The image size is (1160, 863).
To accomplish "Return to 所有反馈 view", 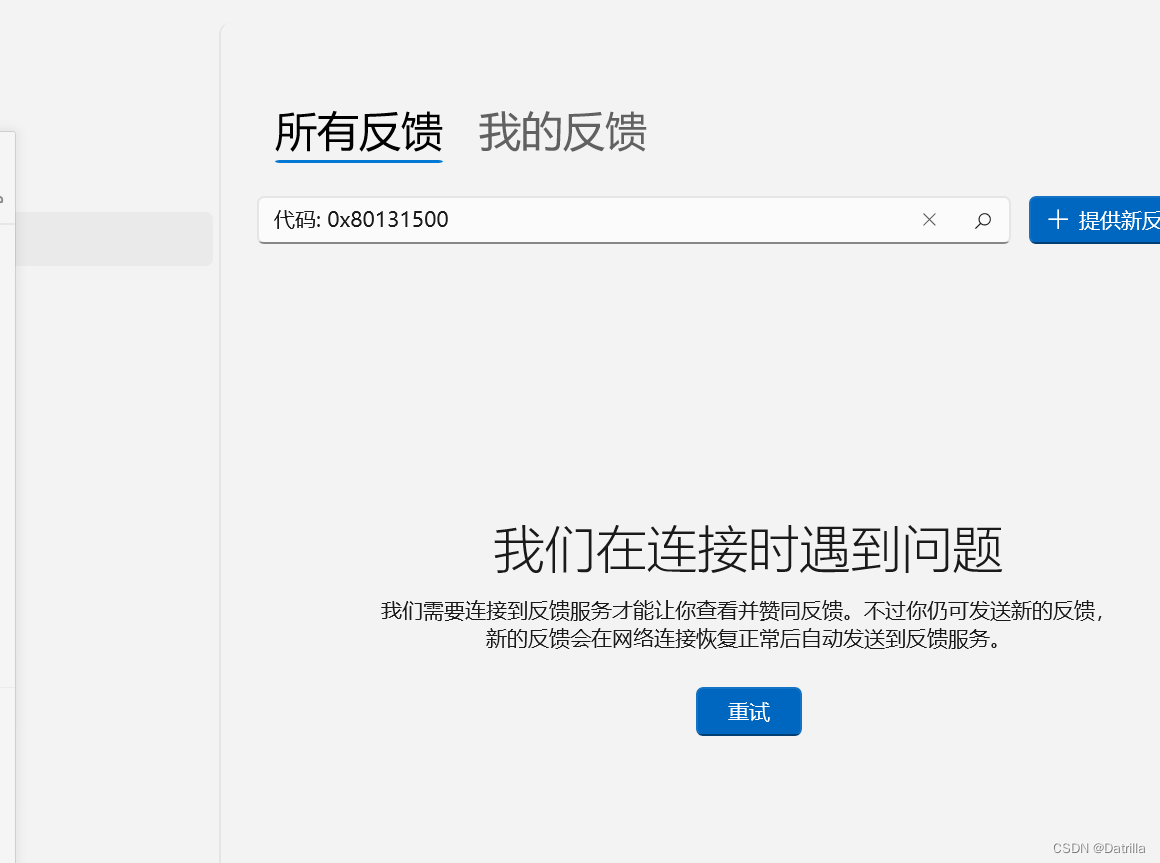I will [358, 132].
